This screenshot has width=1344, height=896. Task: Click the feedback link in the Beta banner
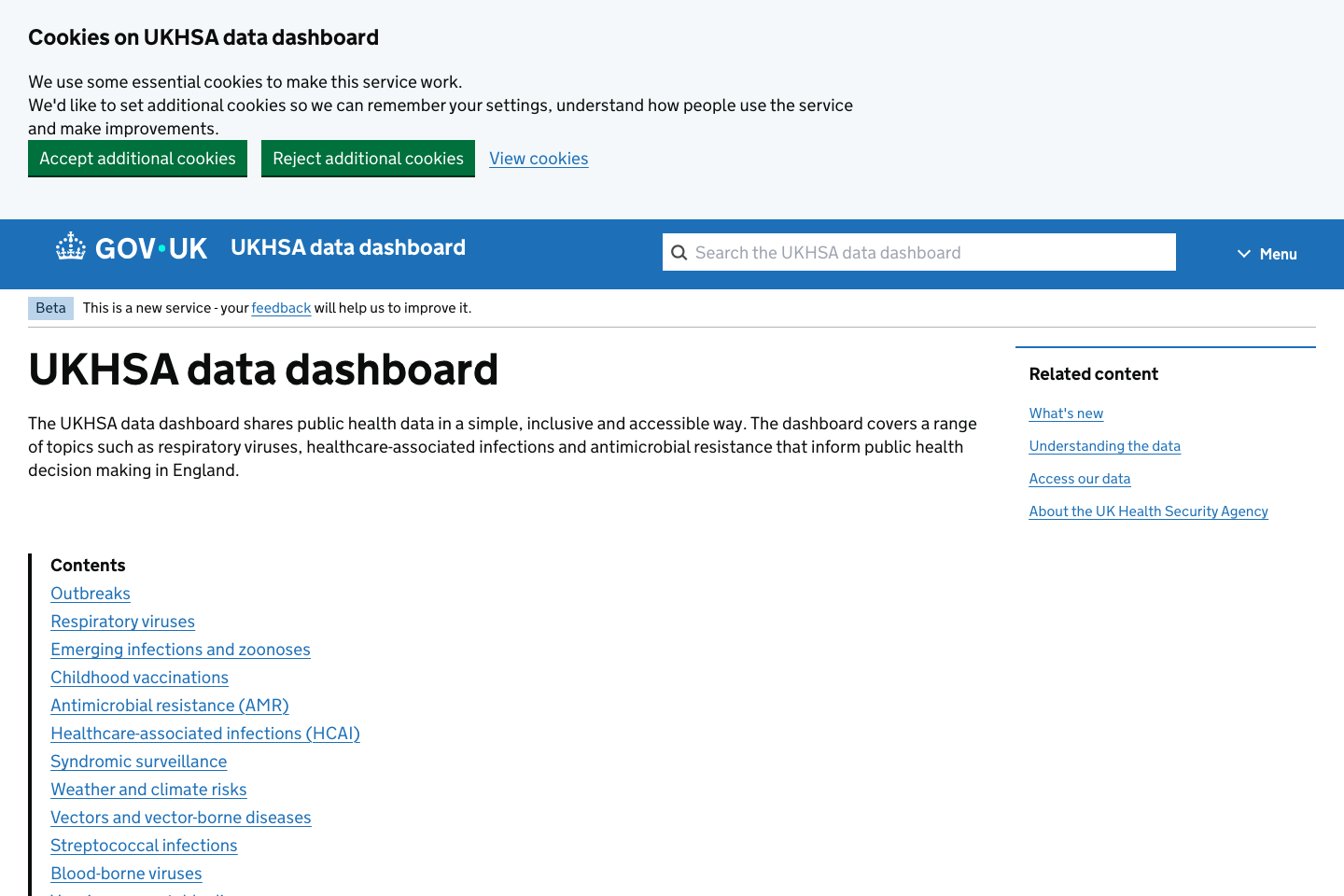(x=281, y=307)
